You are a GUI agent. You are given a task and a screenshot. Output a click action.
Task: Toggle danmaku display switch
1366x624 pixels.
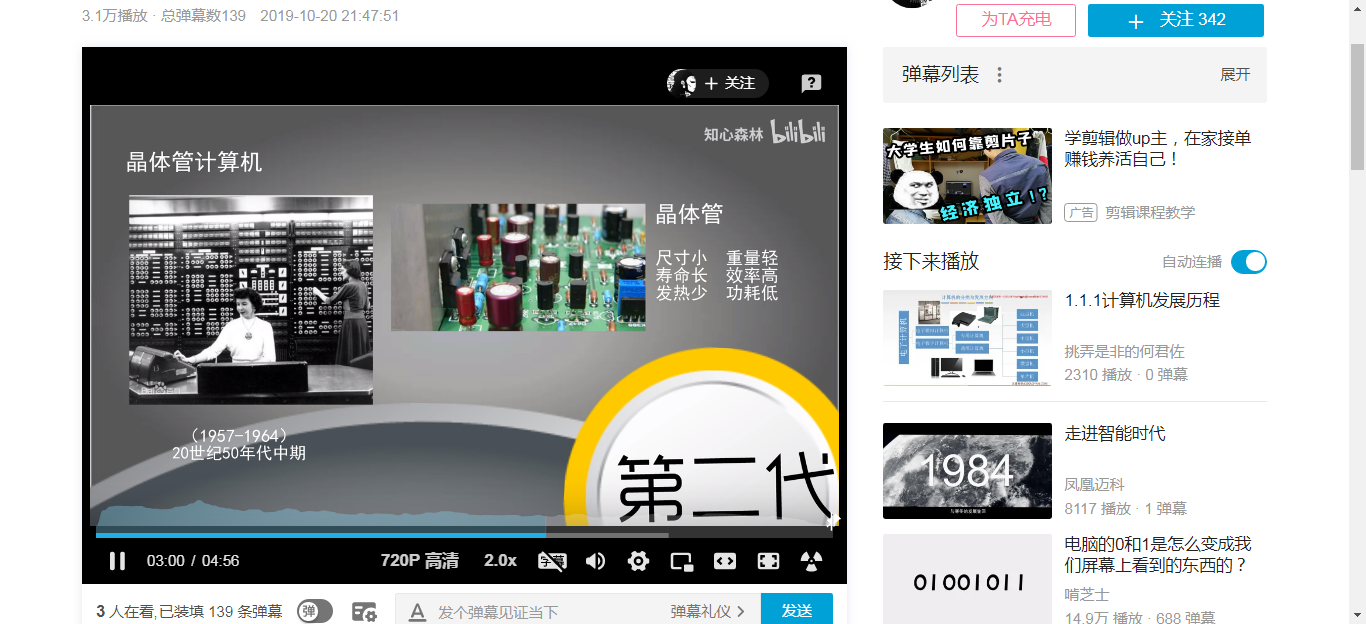coord(315,612)
